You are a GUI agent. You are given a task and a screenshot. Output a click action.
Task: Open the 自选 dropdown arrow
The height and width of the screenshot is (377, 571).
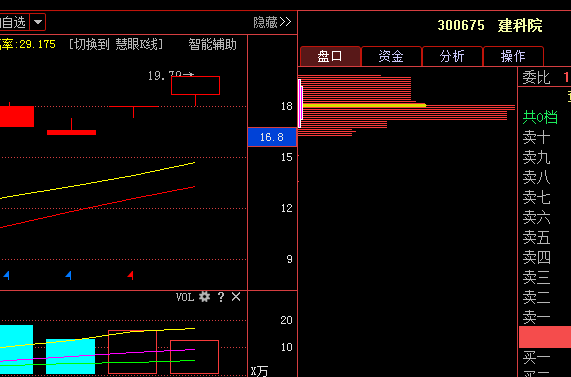pos(38,22)
